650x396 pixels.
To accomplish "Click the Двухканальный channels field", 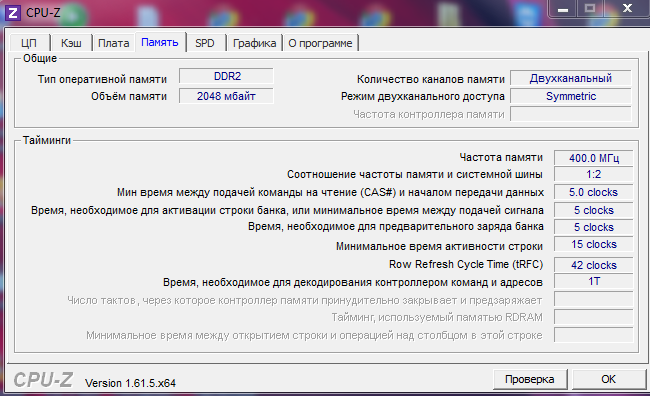I will click(571, 78).
